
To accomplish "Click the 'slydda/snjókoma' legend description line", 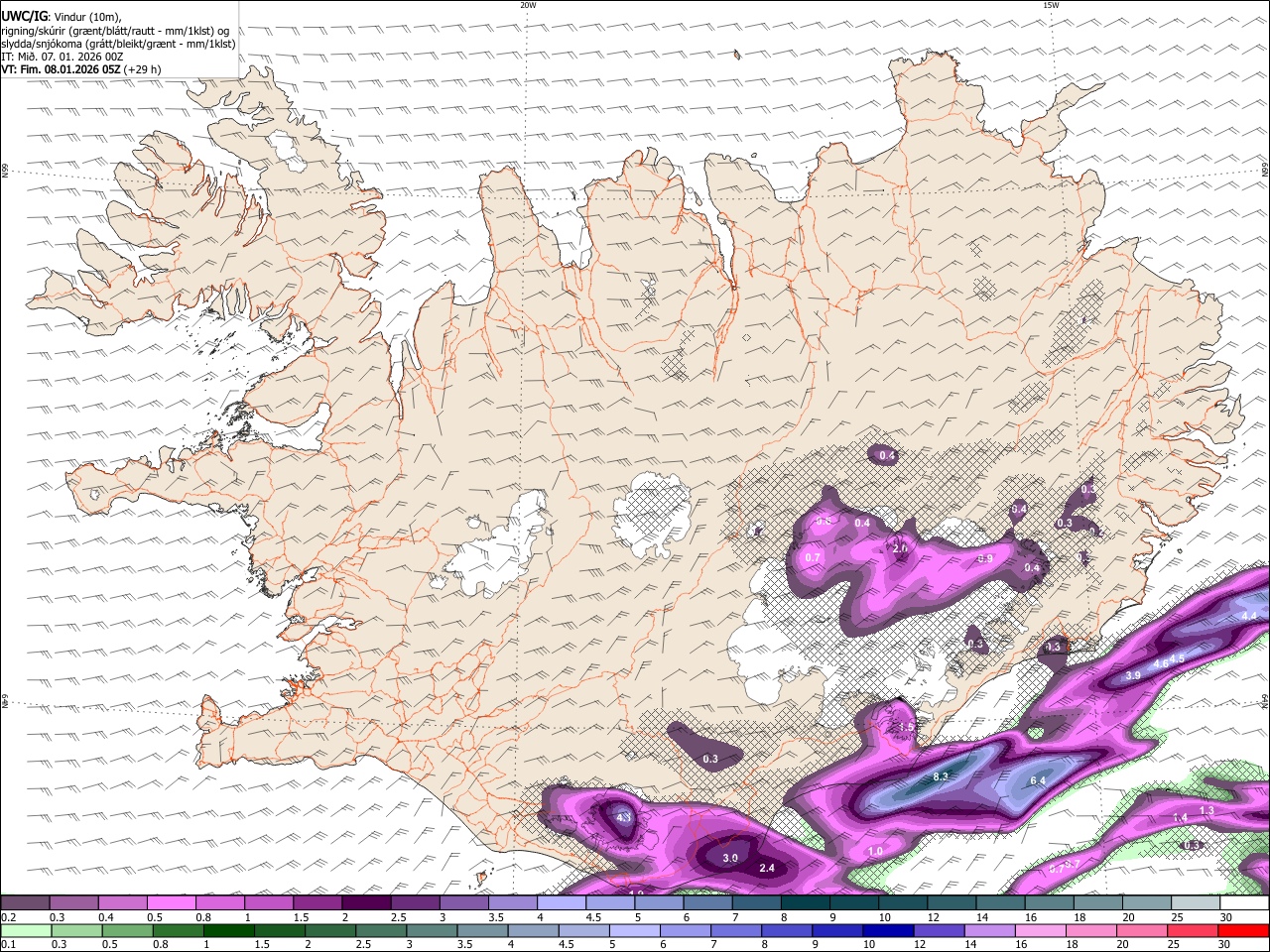I will [118, 44].
